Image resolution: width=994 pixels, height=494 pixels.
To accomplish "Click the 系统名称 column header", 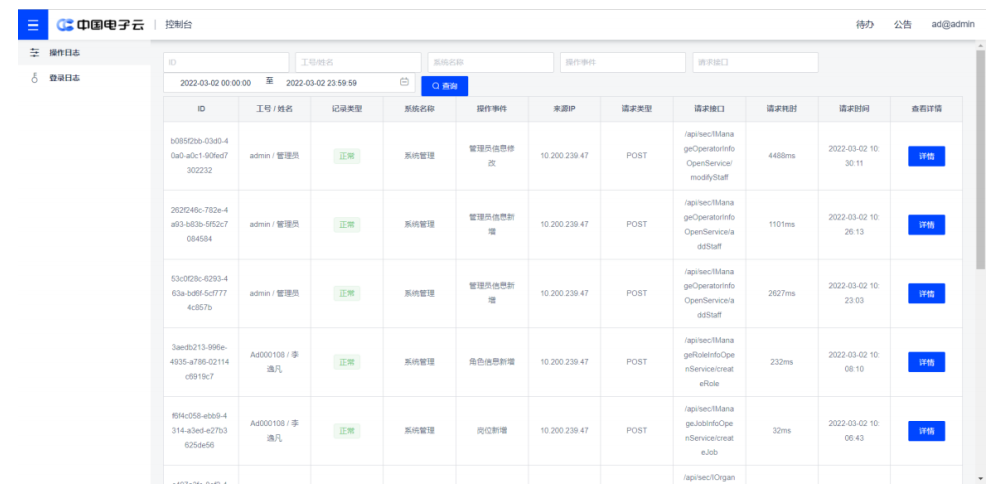I will click(x=420, y=109).
